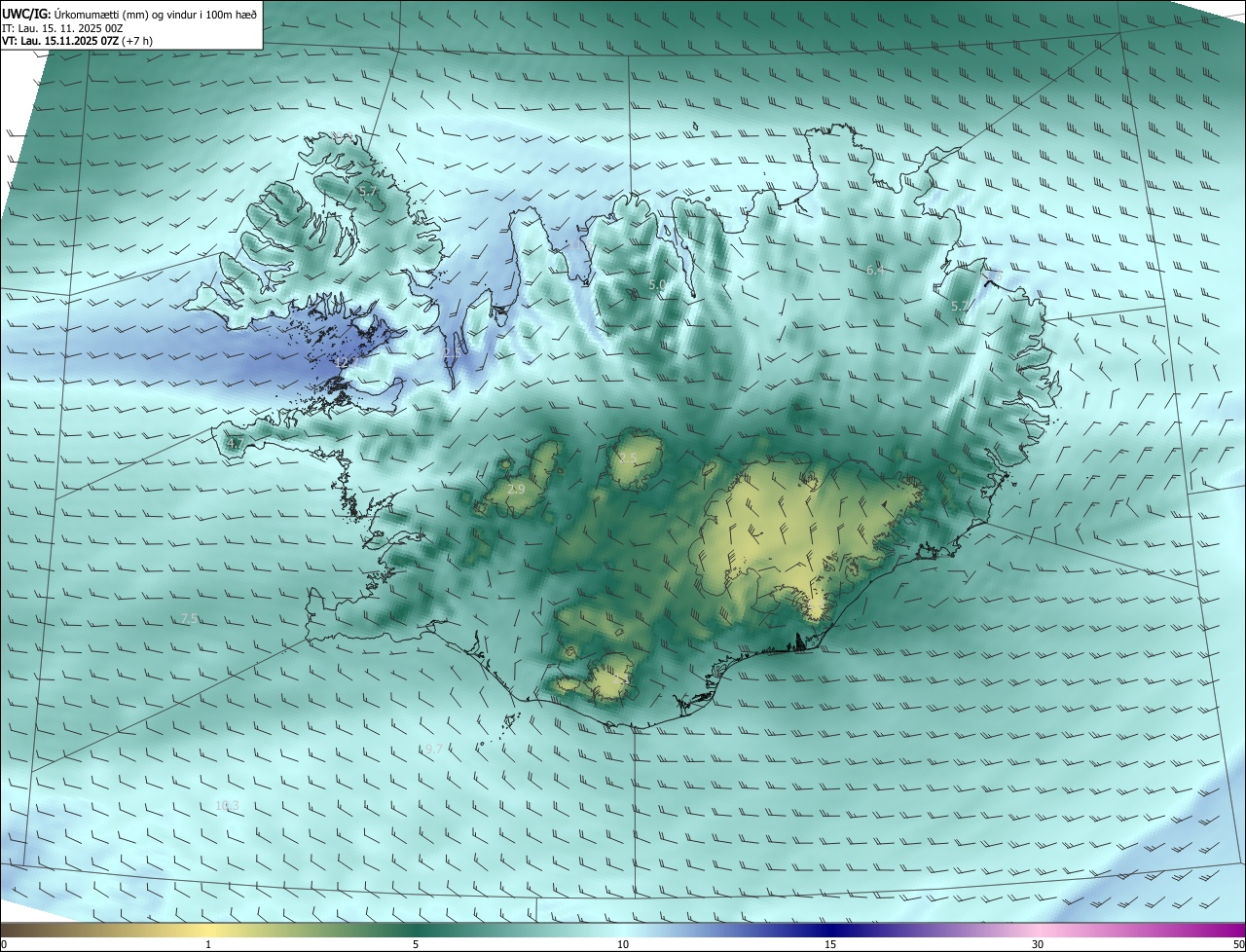Click the 'UWC/IG: Úrkomumætti (mm)' title line
This screenshot has width=1246, height=952.
pos(128,14)
